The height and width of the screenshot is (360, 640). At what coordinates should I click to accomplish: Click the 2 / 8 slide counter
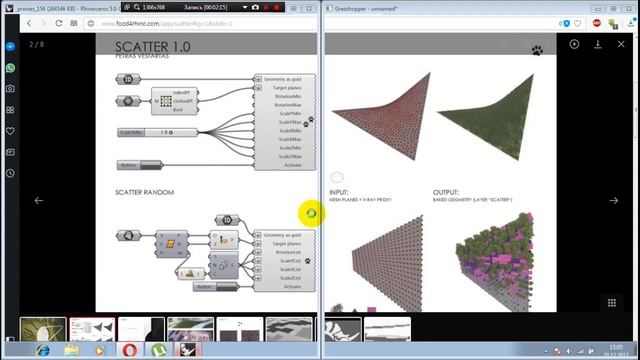pyautogui.click(x=37, y=44)
